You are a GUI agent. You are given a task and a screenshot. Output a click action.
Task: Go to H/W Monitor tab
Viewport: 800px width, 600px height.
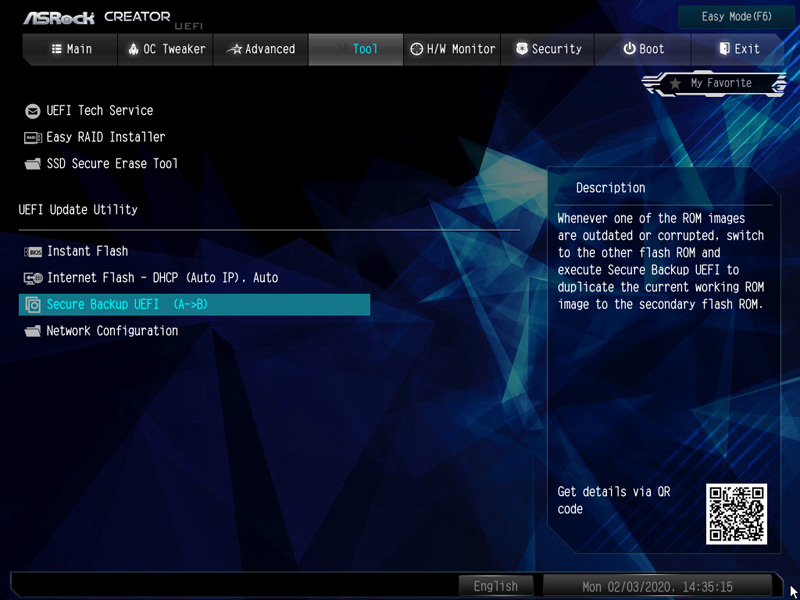pyautogui.click(x=452, y=49)
